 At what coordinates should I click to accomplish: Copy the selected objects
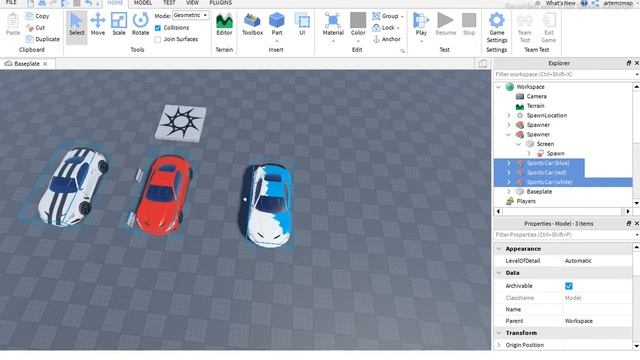38,16
